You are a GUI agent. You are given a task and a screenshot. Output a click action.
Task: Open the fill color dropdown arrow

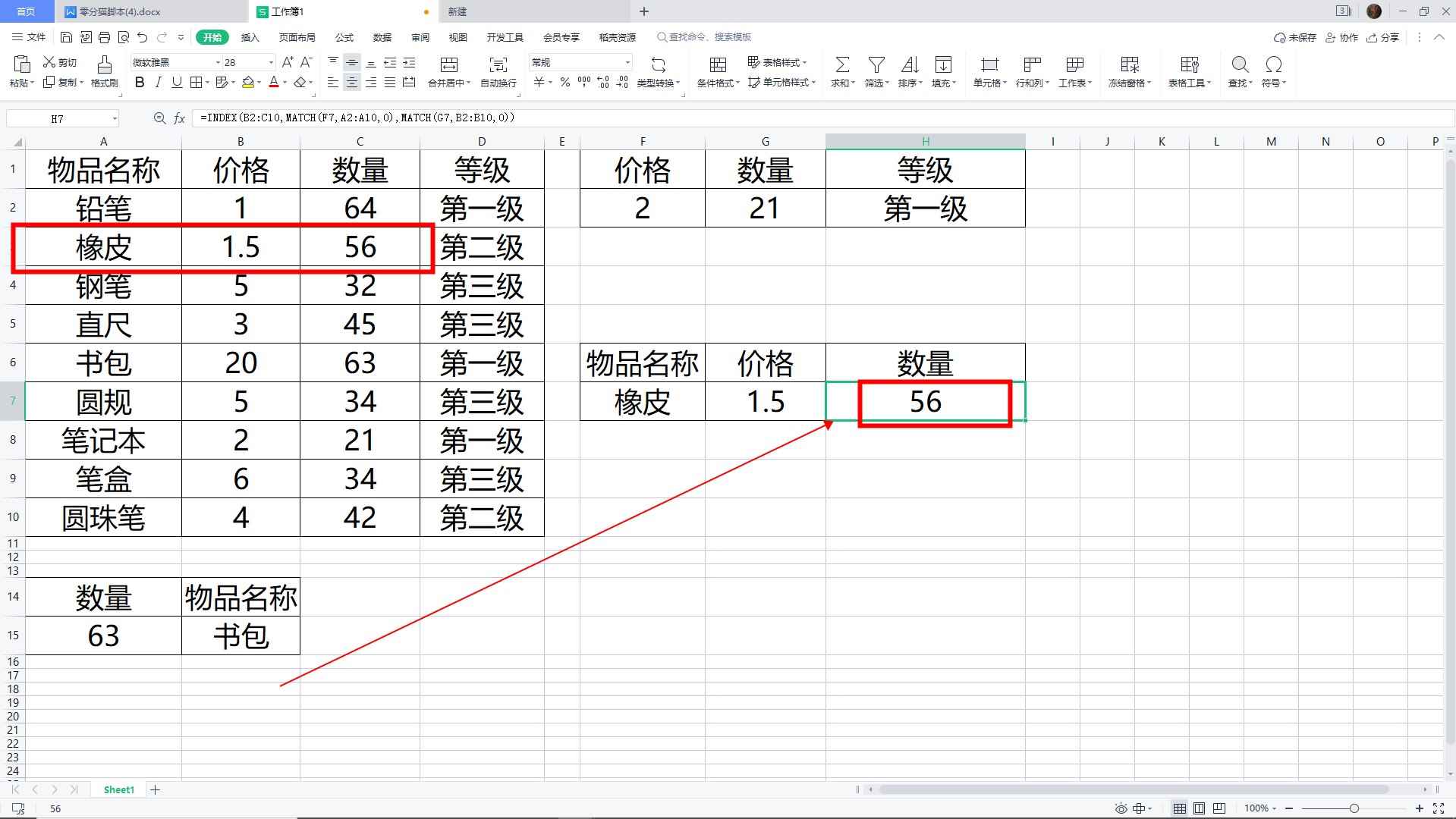tap(257, 83)
